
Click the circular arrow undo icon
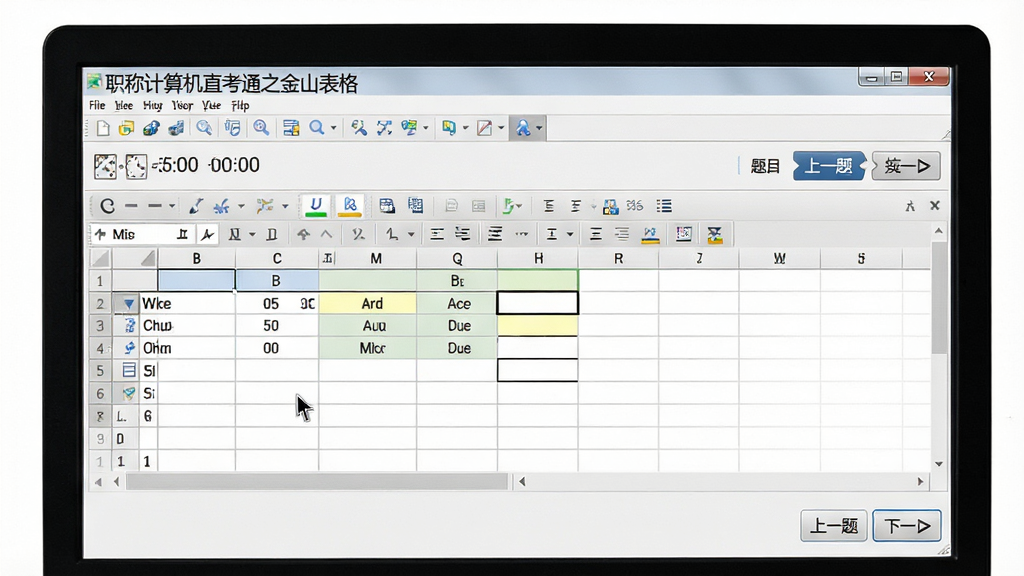point(108,206)
